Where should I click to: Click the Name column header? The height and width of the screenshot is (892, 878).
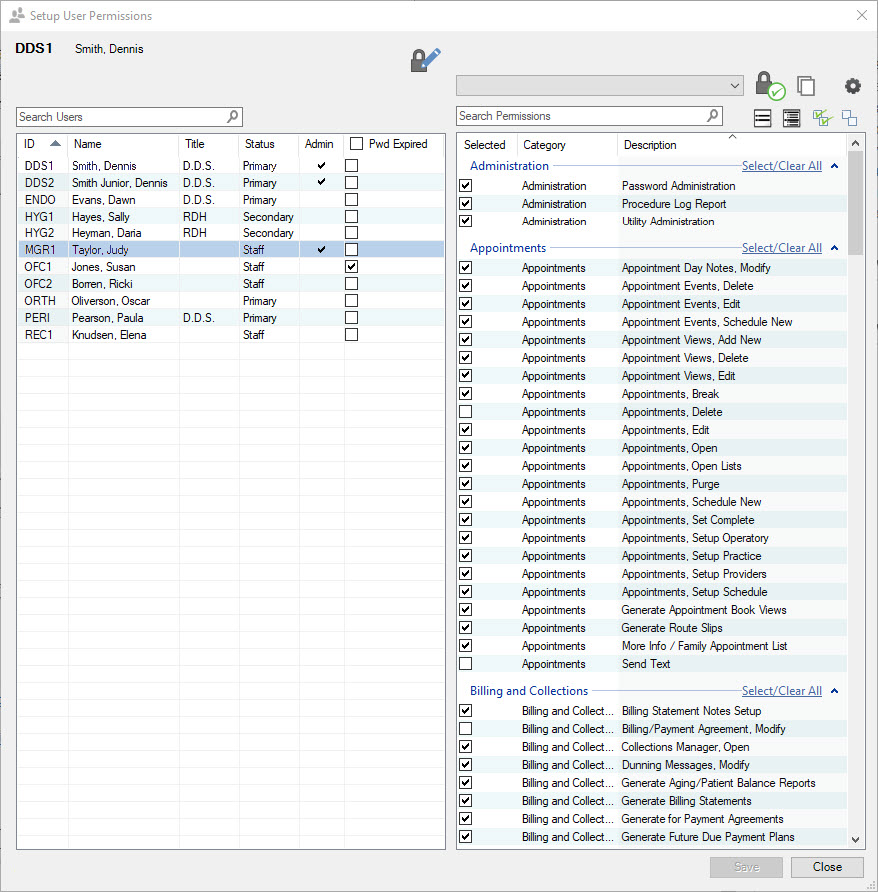pyautogui.click(x=88, y=144)
